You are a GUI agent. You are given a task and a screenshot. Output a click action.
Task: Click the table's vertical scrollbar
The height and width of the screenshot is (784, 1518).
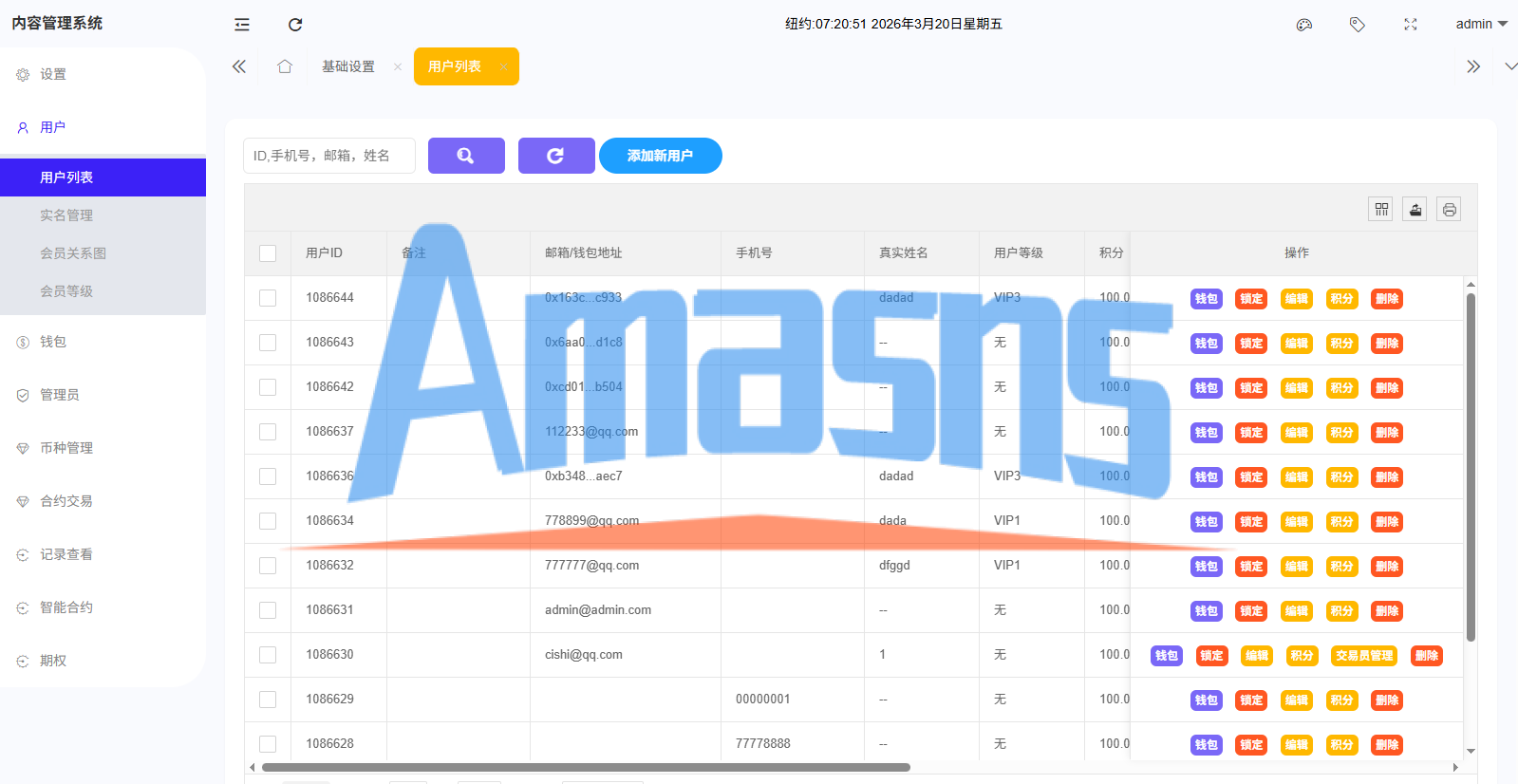point(1471,467)
